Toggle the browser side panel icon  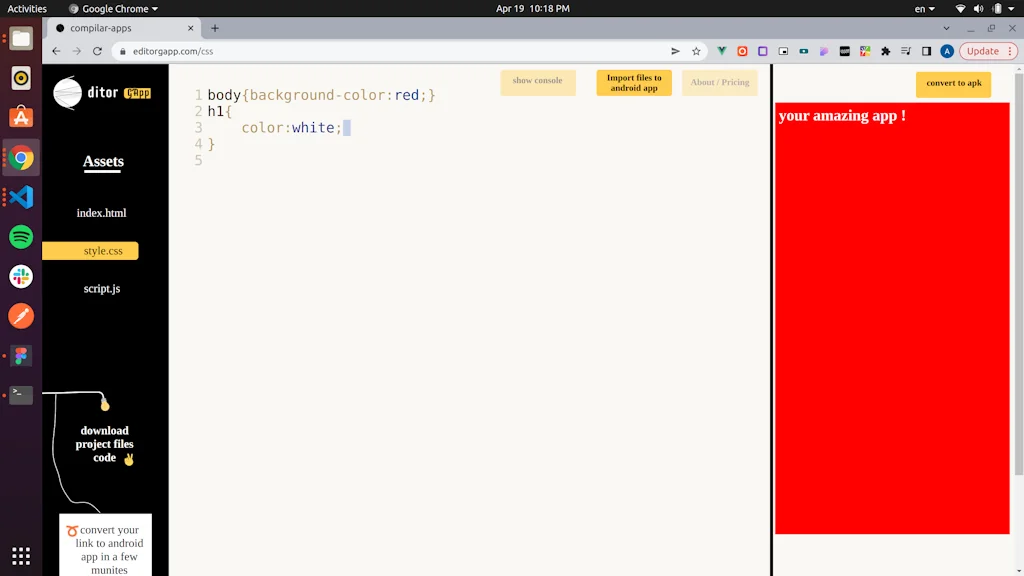click(x=927, y=51)
